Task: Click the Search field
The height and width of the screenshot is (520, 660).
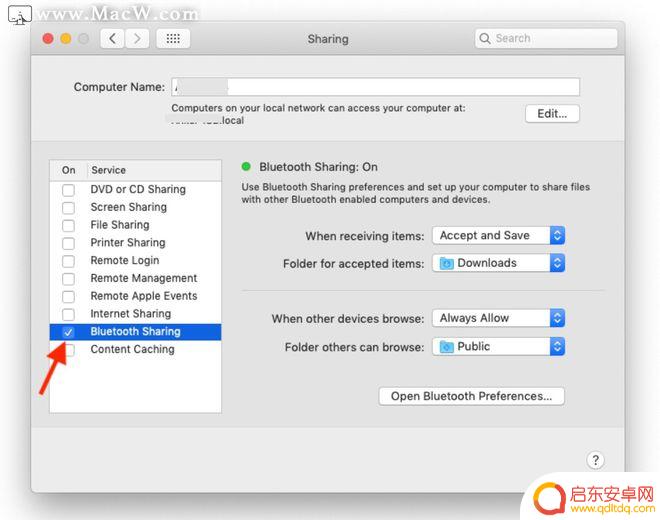Action: 546,38
